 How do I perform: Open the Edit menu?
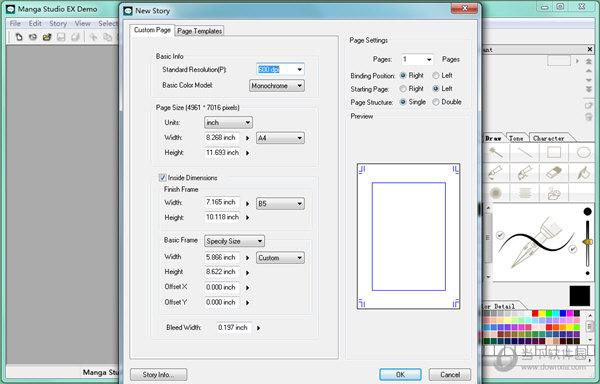(35, 23)
